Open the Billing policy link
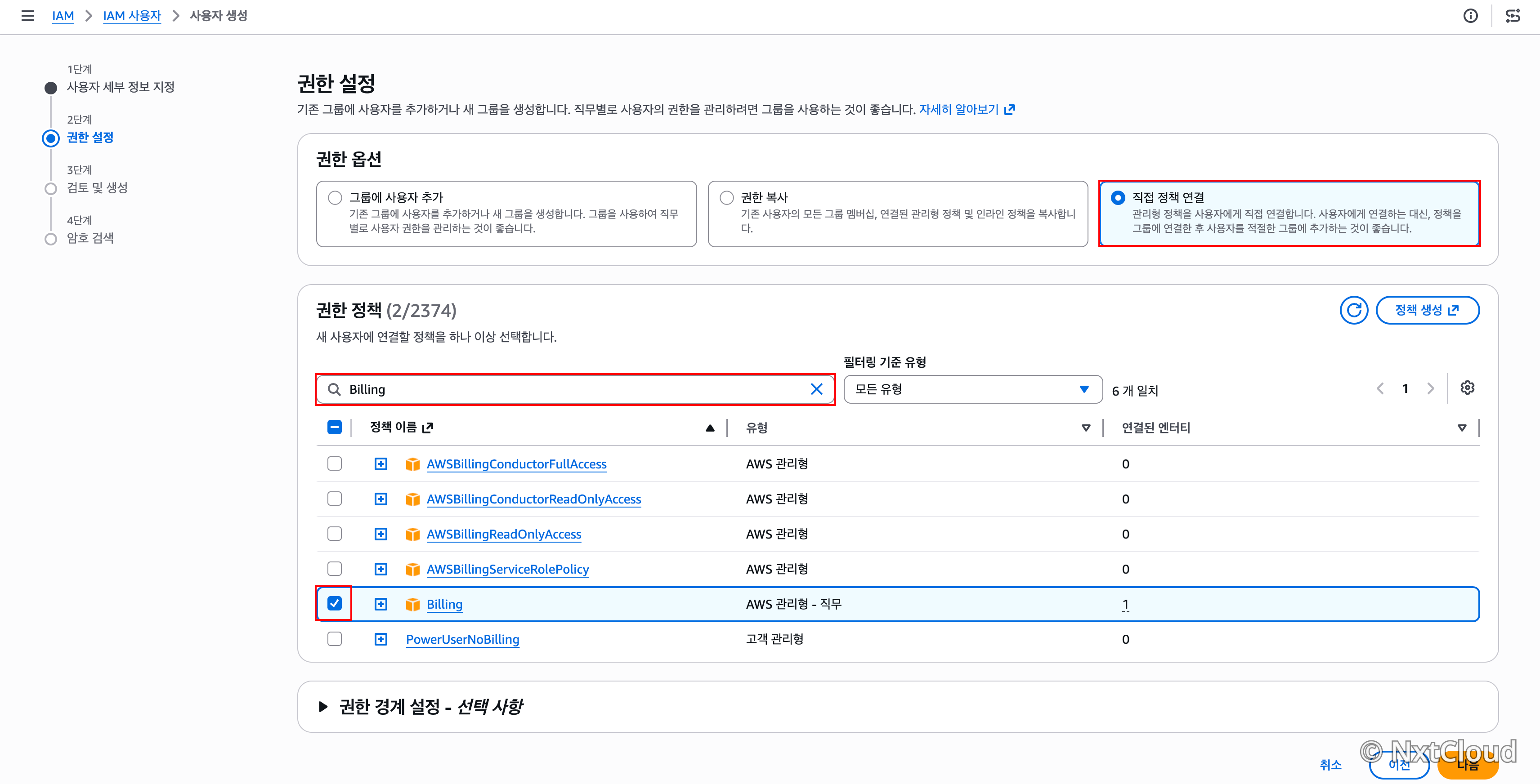The height and width of the screenshot is (784, 1540). [444, 604]
